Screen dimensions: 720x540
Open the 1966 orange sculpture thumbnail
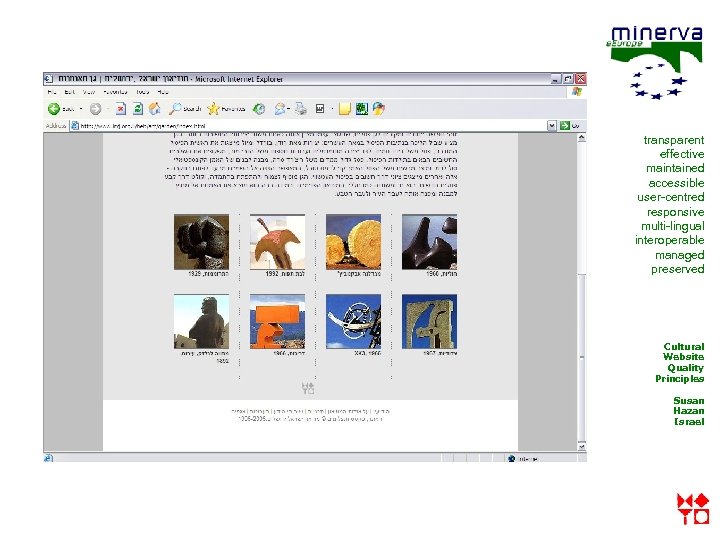tap(277, 321)
